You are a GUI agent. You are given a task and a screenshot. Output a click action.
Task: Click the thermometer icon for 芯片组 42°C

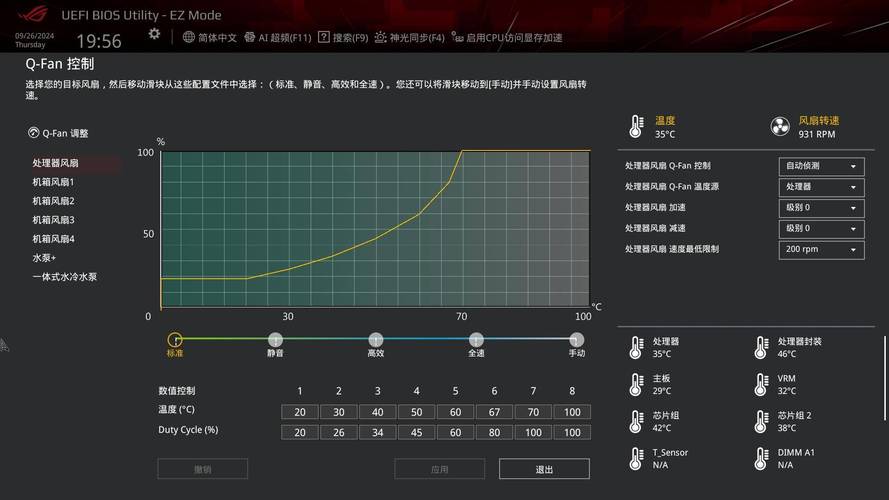[637, 422]
